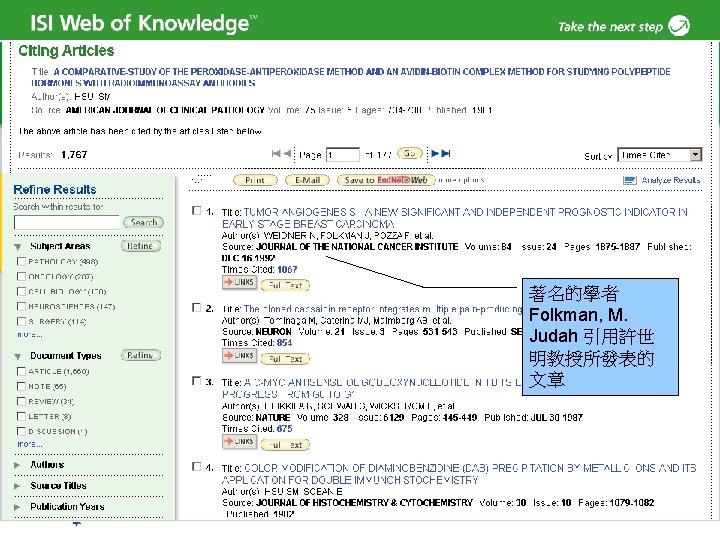Image resolution: width=720 pixels, height=540 pixels.
Task: Open Tumor Angiogenesis article title link
Action: [x=455, y=218]
